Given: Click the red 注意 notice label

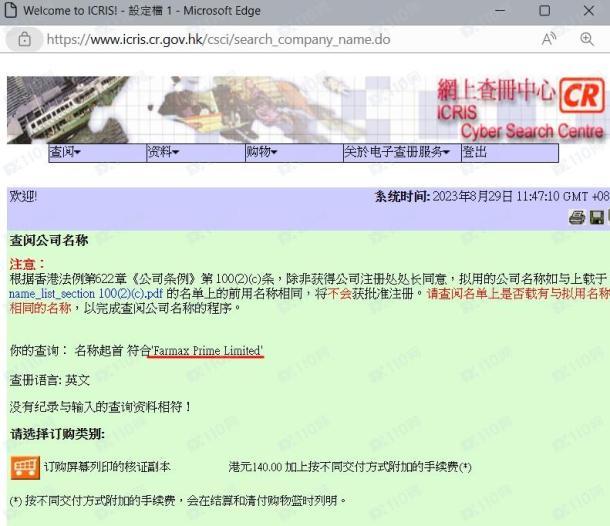Looking at the screenshot, I should pyautogui.click(x=27, y=265).
